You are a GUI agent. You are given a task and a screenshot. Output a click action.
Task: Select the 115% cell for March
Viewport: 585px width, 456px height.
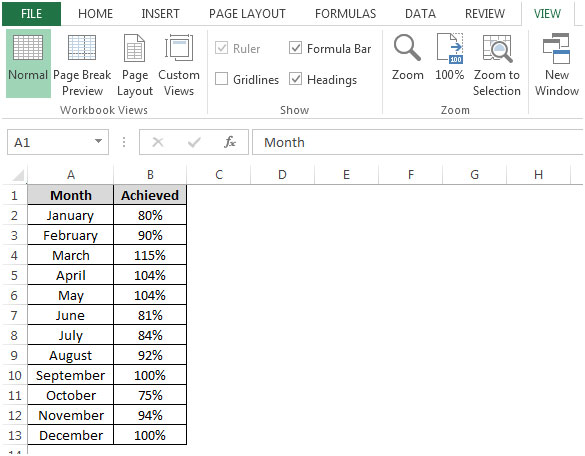tap(150, 255)
